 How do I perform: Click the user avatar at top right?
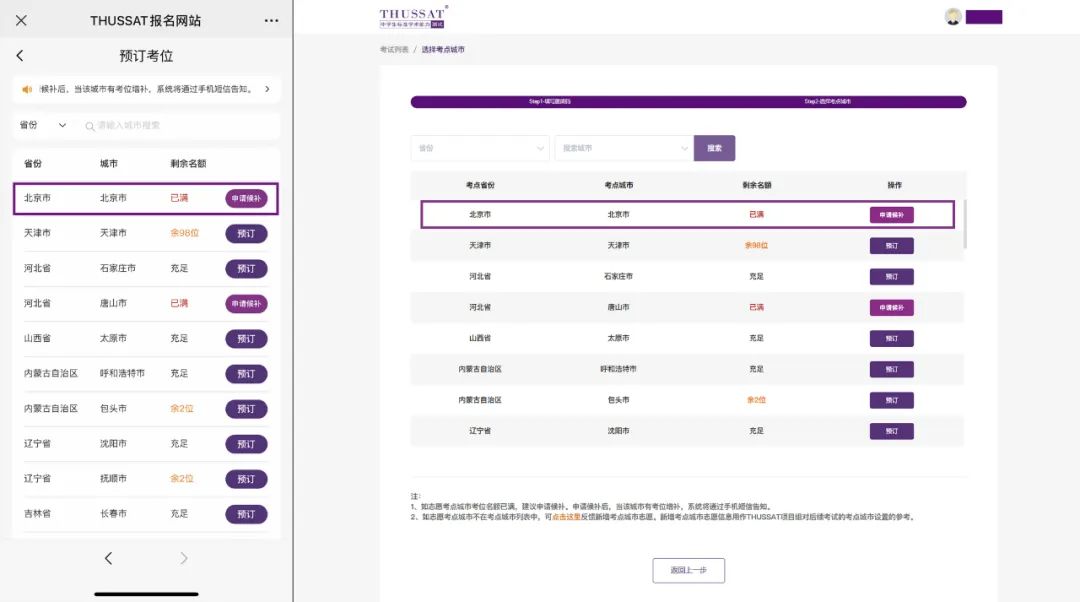tap(953, 16)
